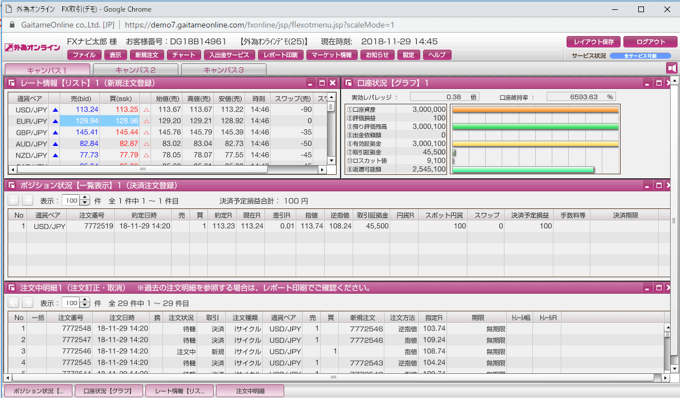Close the レート情報 panel

[333, 83]
